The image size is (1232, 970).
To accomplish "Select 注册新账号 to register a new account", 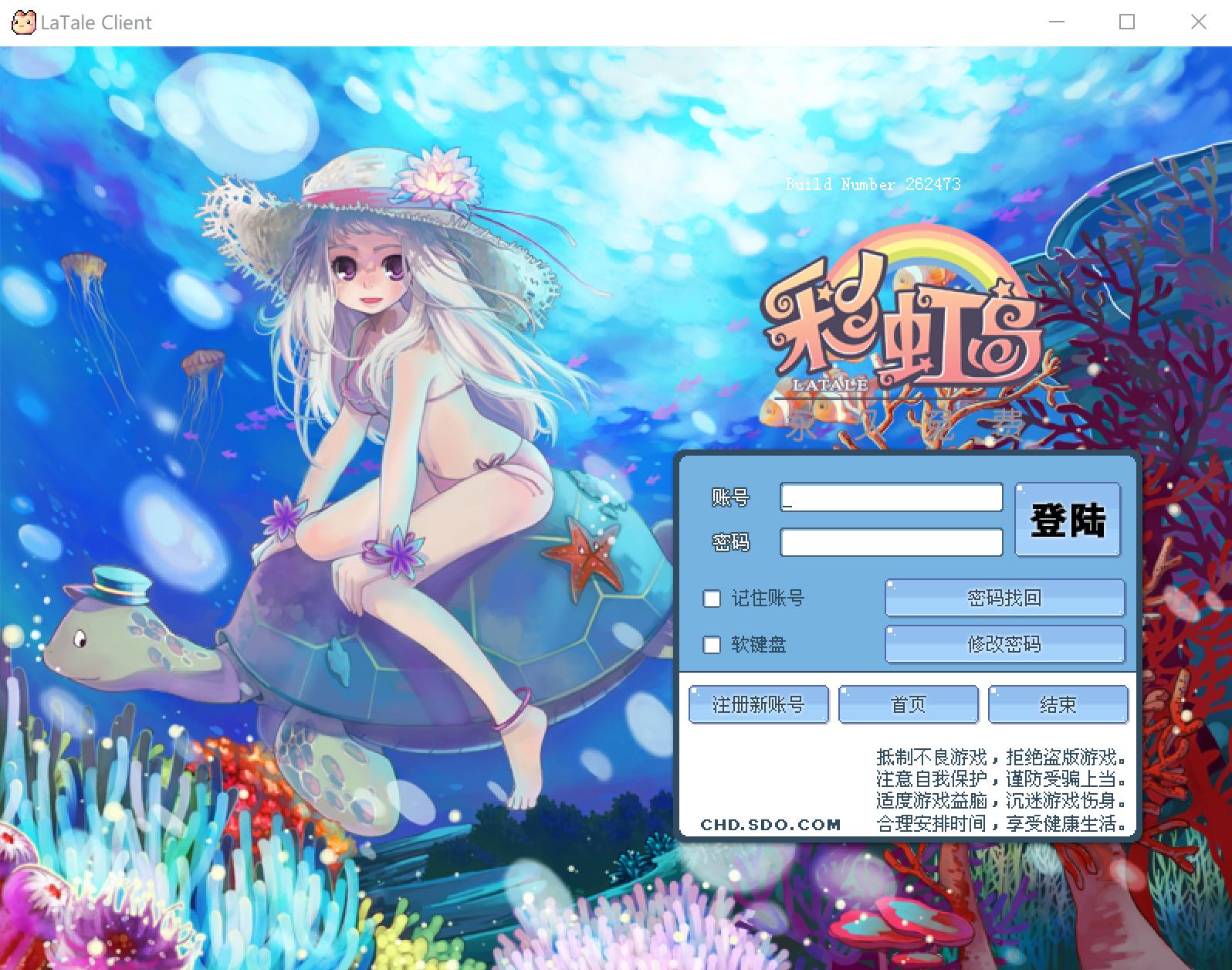I will pos(758,704).
